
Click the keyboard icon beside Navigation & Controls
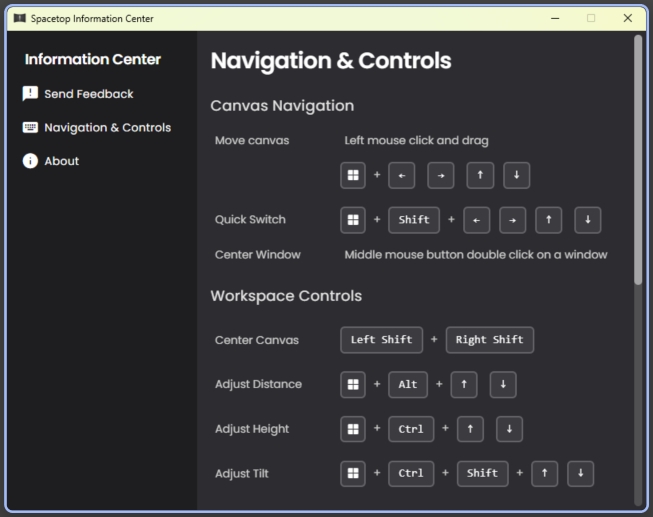click(x=30, y=127)
